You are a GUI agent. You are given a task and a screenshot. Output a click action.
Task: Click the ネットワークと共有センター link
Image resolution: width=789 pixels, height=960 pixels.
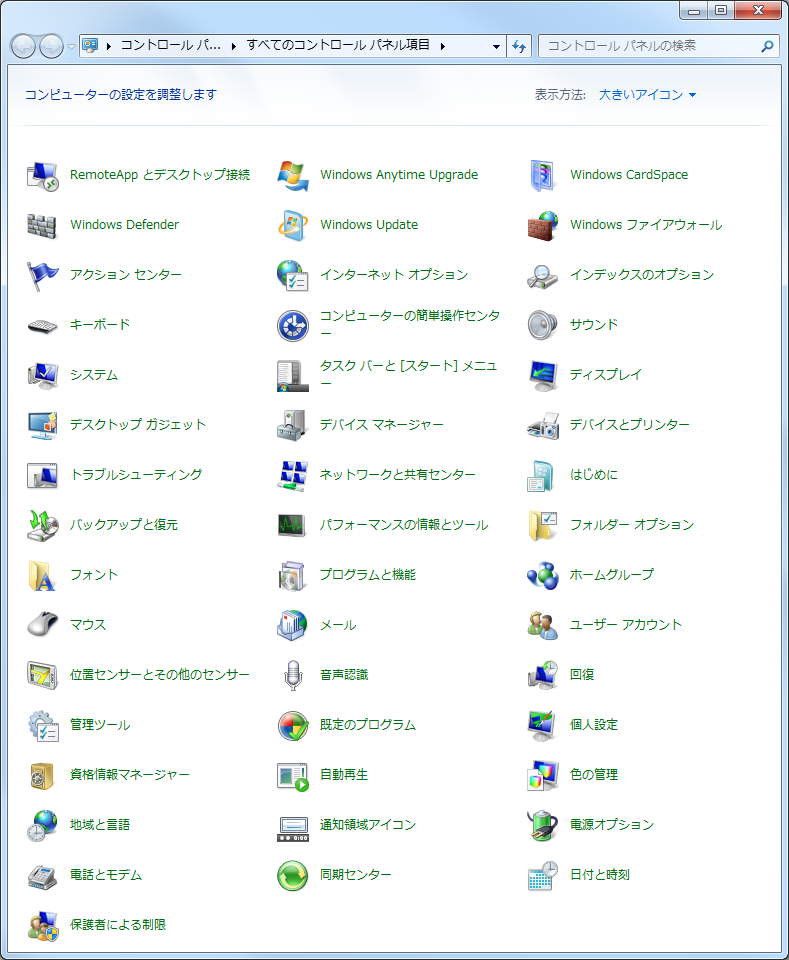pyautogui.click(x=397, y=475)
